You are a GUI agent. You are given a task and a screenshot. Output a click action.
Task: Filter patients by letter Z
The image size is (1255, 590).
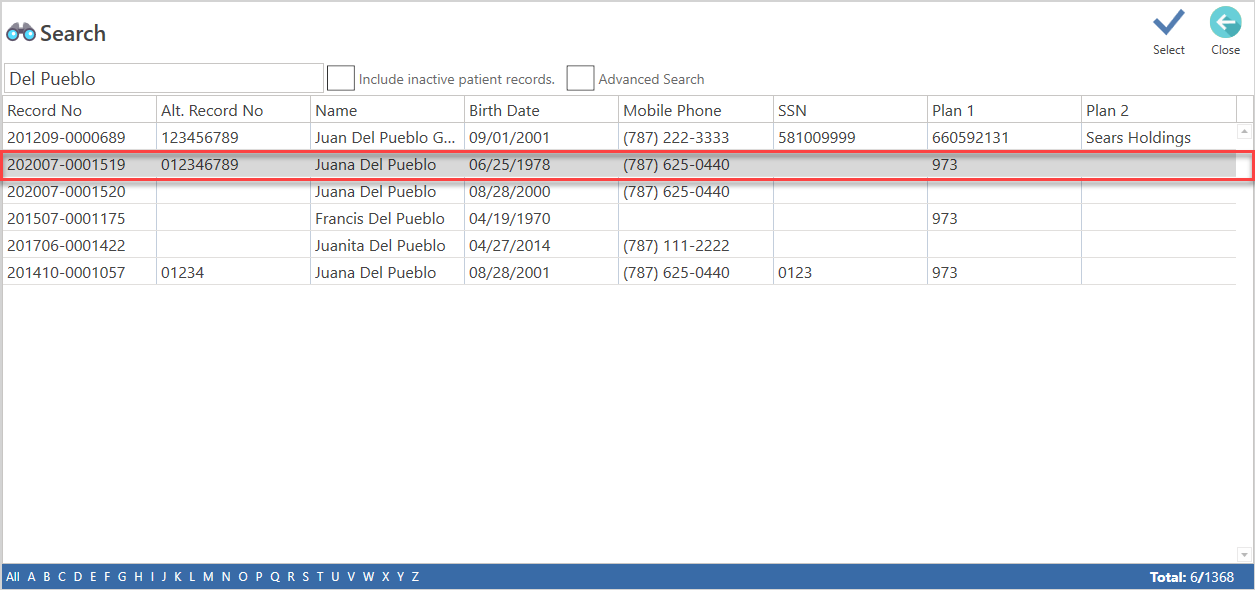pyautogui.click(x=415, y=577)
